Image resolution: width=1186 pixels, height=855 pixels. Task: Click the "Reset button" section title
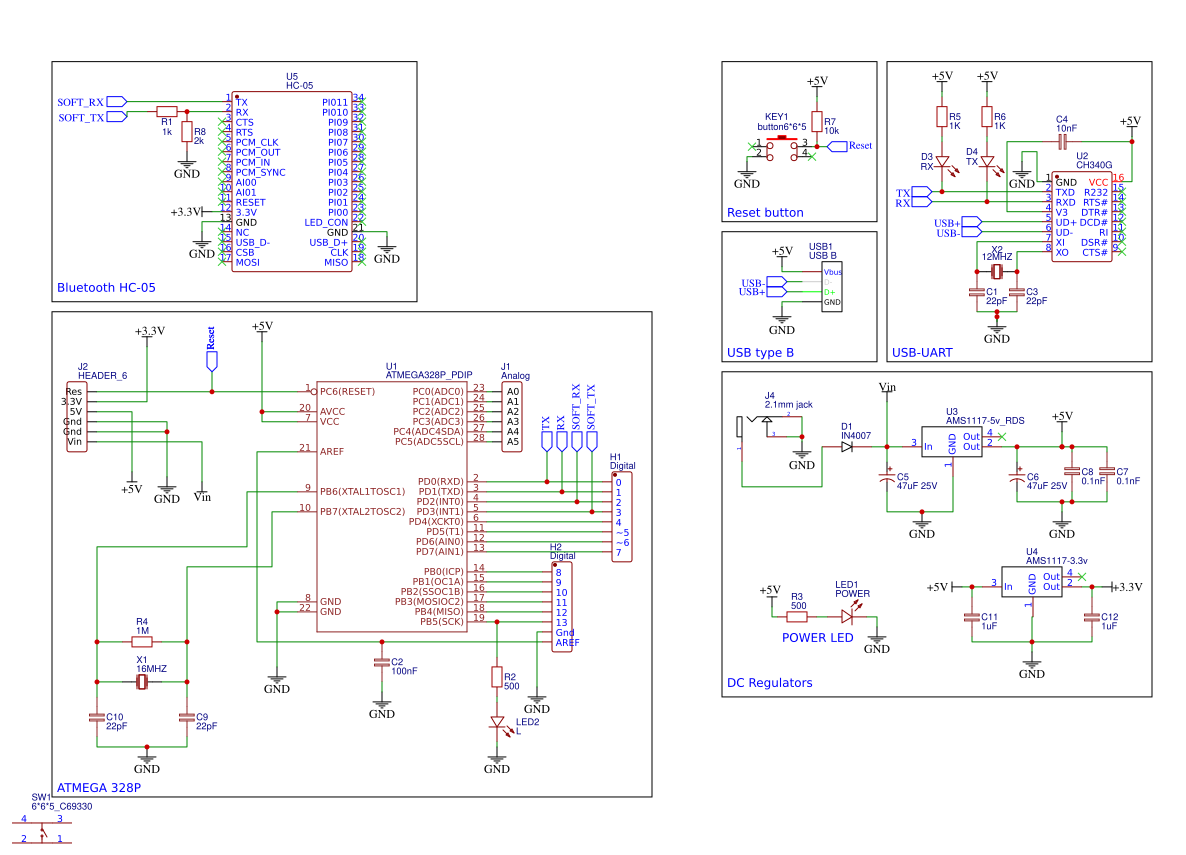[765, 213]
